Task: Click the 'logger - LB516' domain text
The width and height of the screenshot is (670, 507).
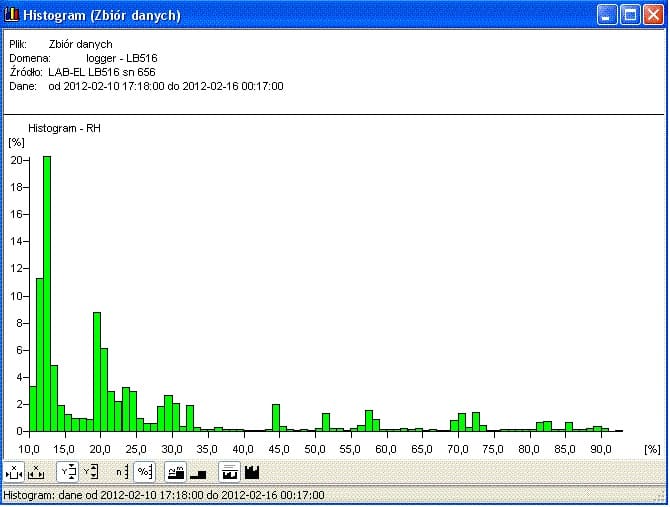Action: pos(122,58)
